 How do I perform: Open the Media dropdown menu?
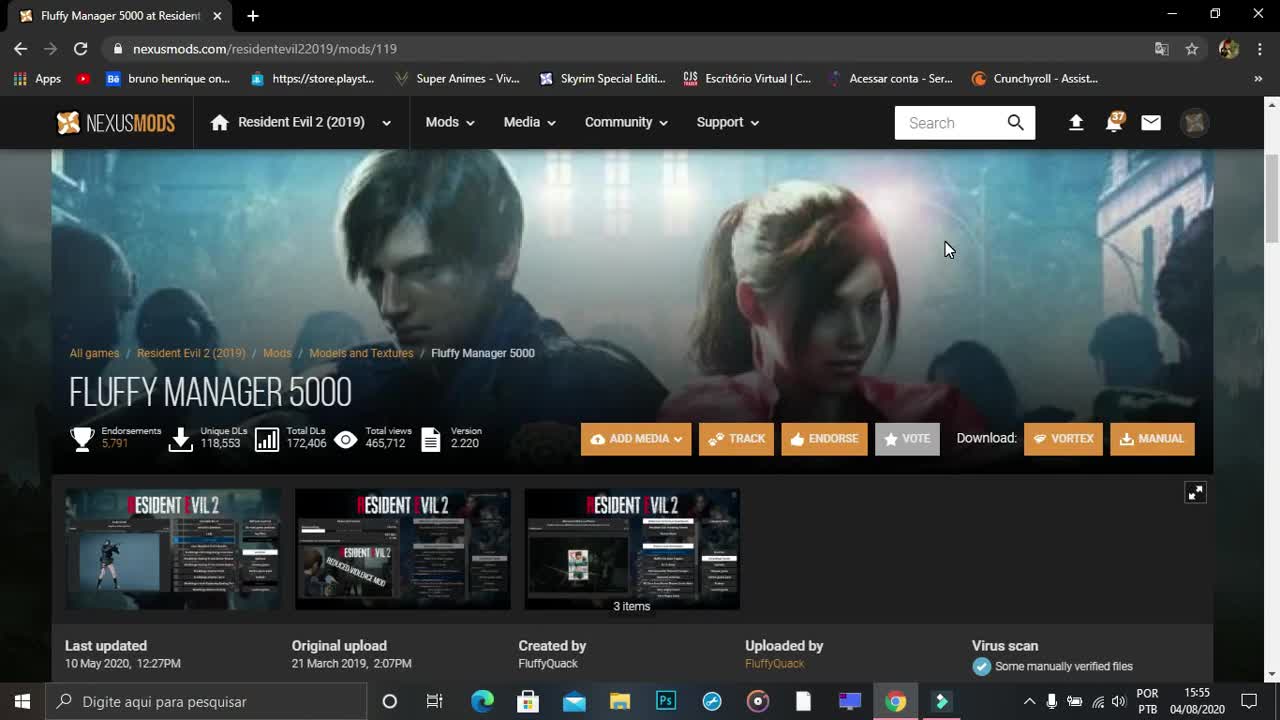click(529, 122)
